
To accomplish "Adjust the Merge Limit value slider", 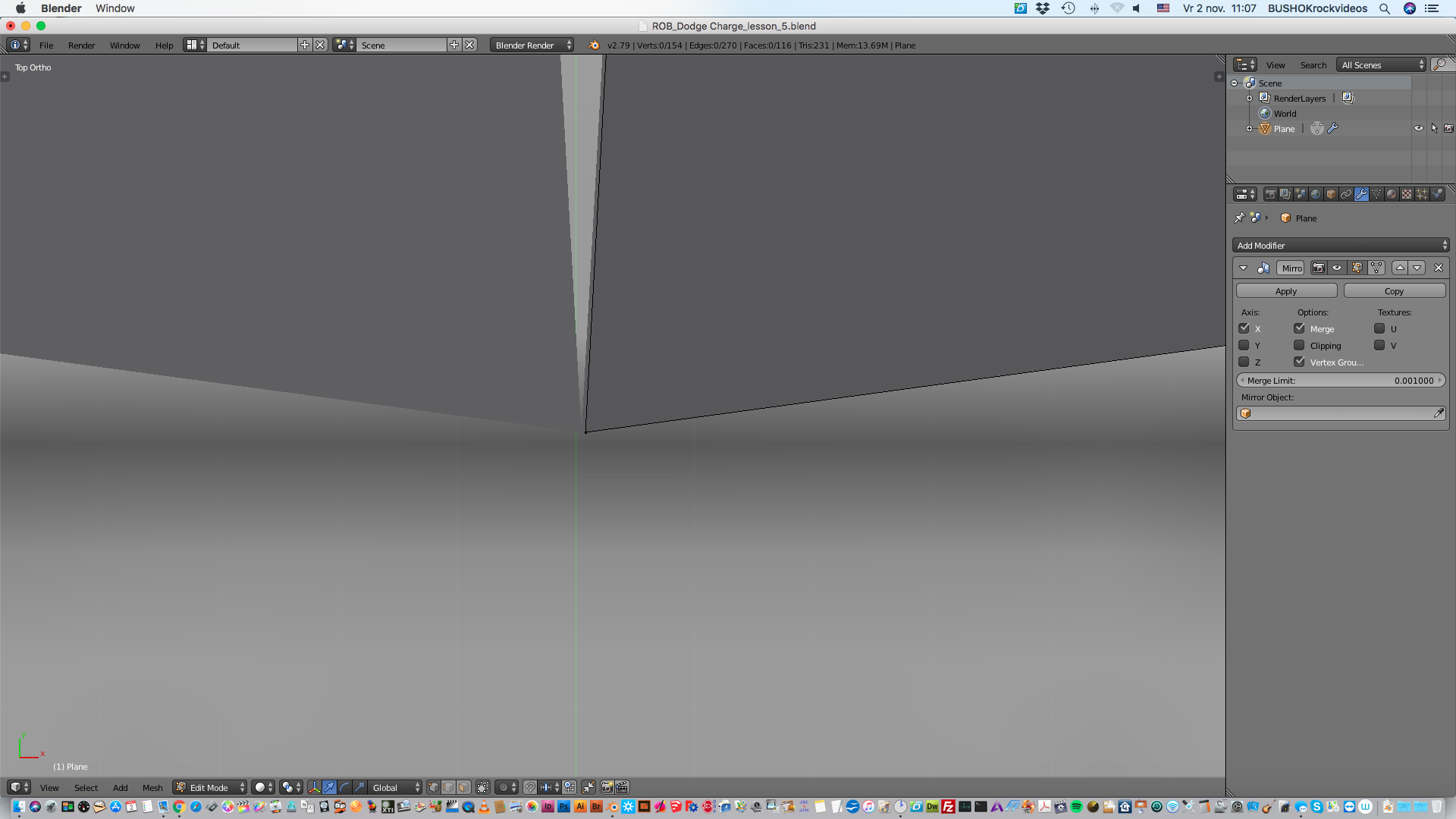I will 1340,380.
